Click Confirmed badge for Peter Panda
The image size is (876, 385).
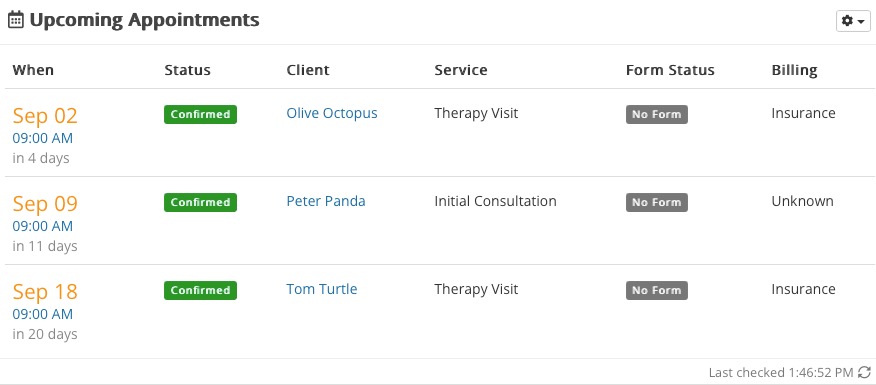pyautogui.click(x=201, y=202)
